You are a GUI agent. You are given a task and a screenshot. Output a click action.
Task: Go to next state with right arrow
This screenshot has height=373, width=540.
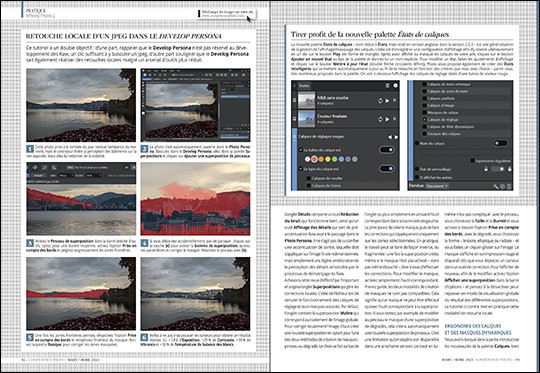[x=396, y=137]
